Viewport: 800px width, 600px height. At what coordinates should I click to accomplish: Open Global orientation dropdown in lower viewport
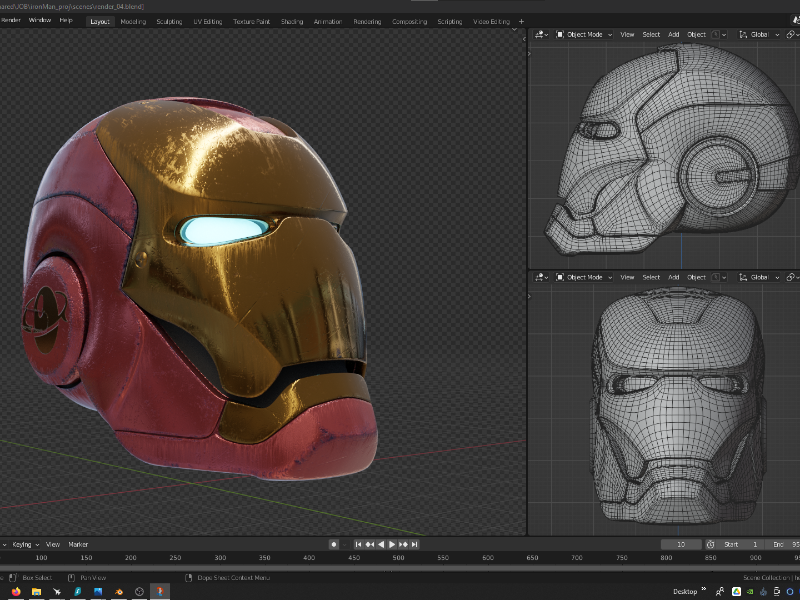click(x=759, y=277)
